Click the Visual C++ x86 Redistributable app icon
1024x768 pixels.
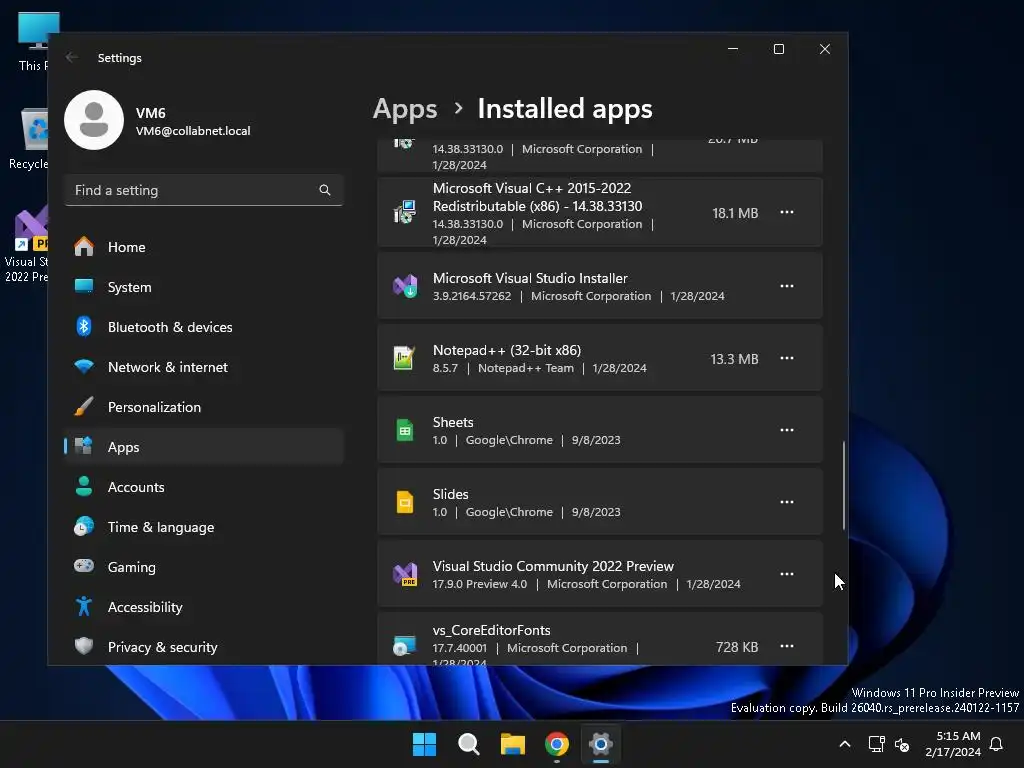click(x=405, y=212)
